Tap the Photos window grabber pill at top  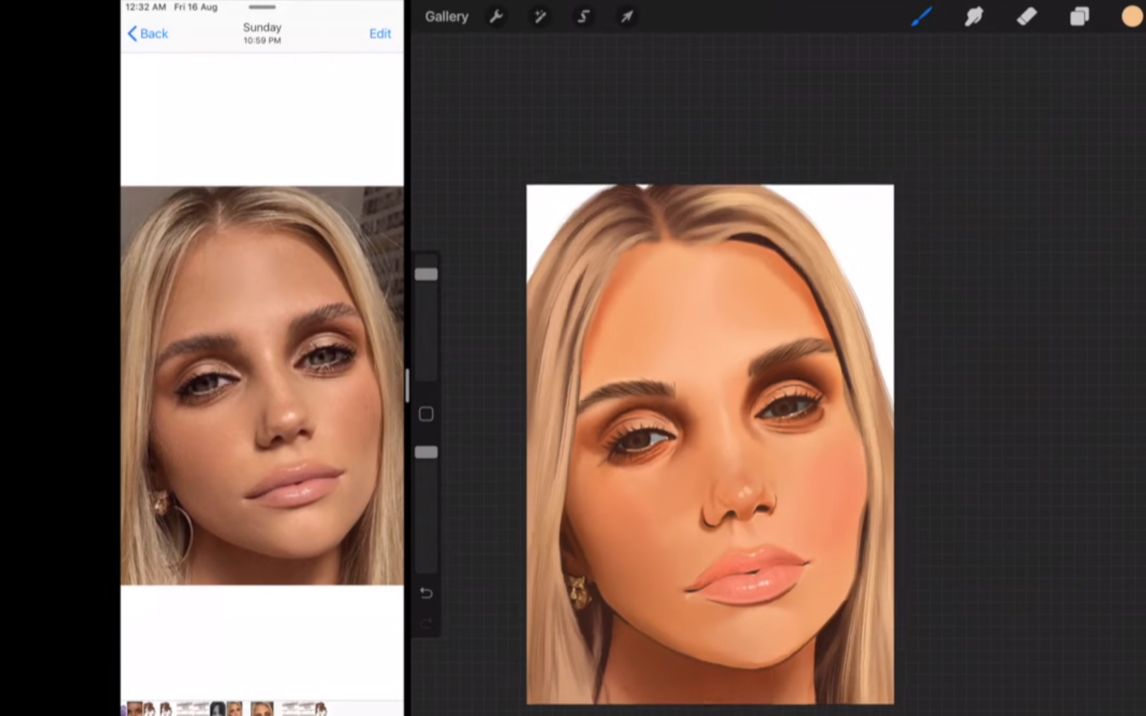click(x=262, y=7)
